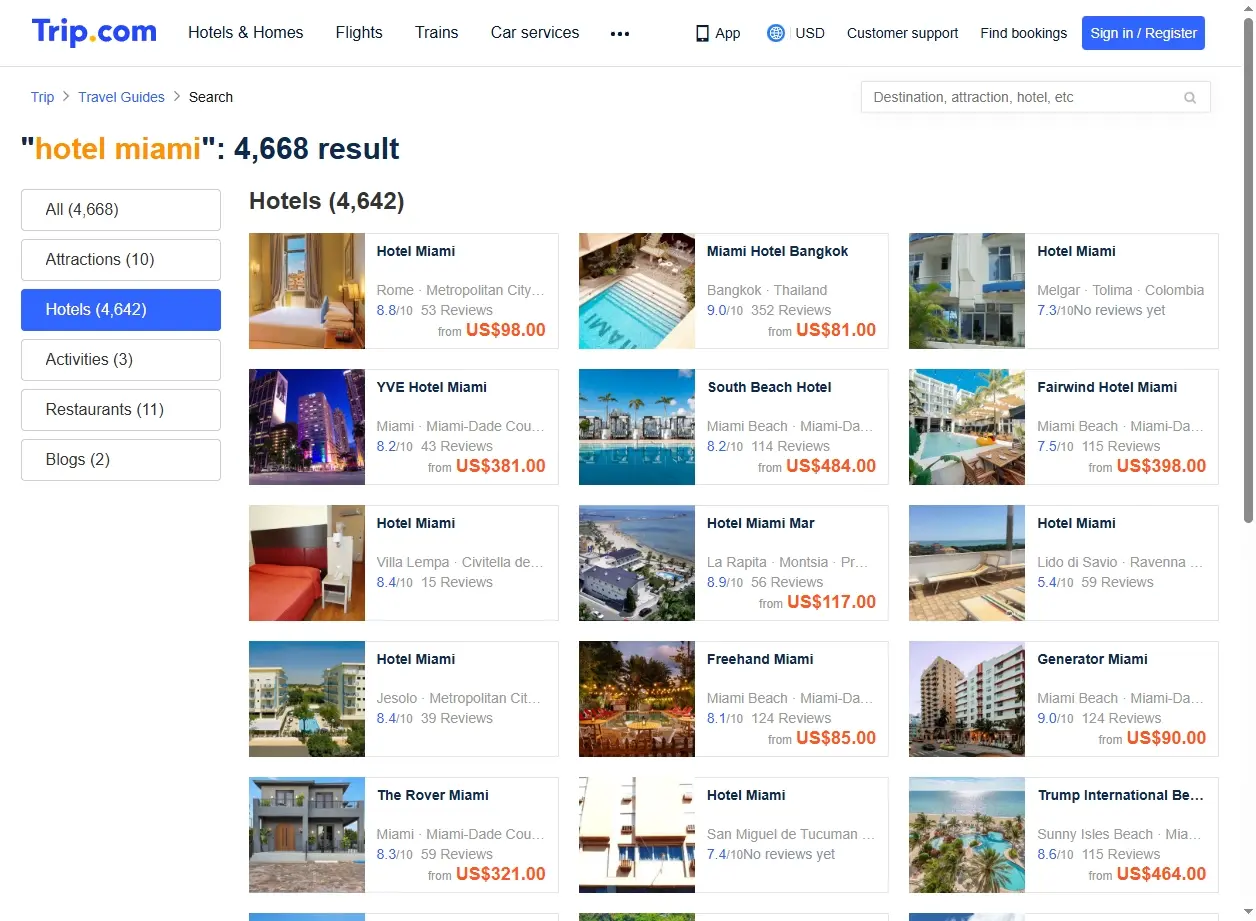The height and width of the screenshot is (921, 1256).
Task: Click the Fairwind Hotel Miami title
Action: [x=1107, y=387]
